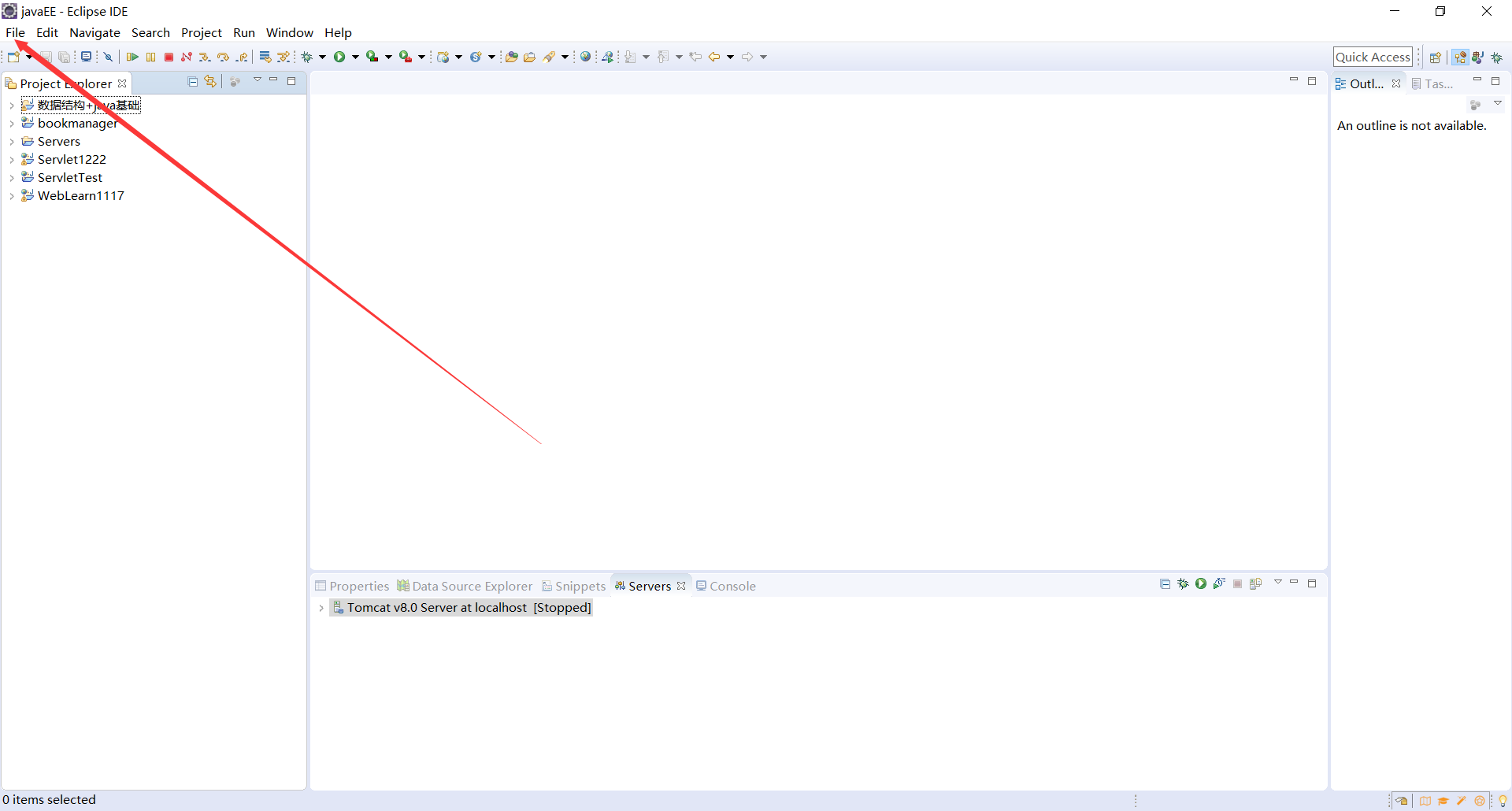
Task: Click the Step Return icon
Action: [x=242, y=57]
